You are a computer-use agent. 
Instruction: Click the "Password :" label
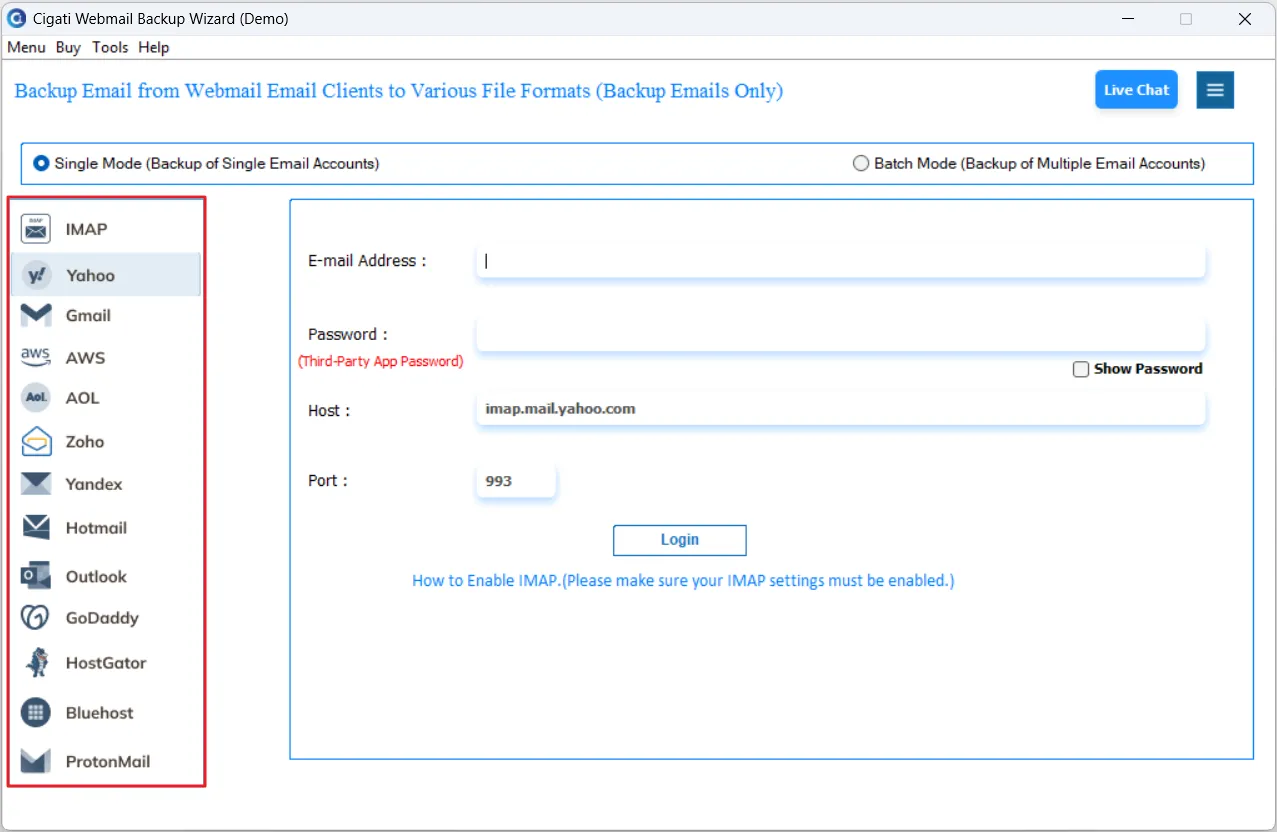[348, 334]
